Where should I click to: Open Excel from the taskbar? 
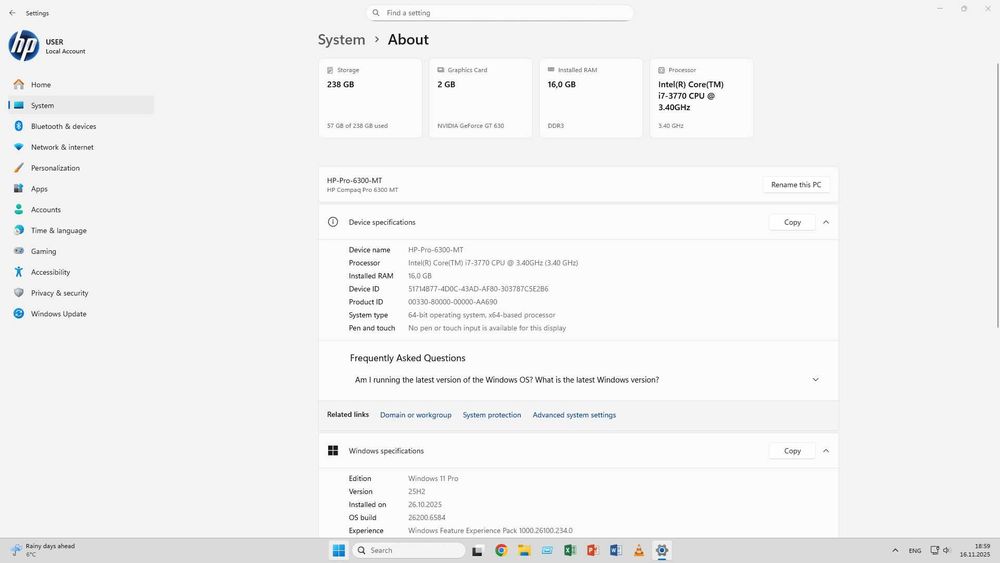[570, 550]
